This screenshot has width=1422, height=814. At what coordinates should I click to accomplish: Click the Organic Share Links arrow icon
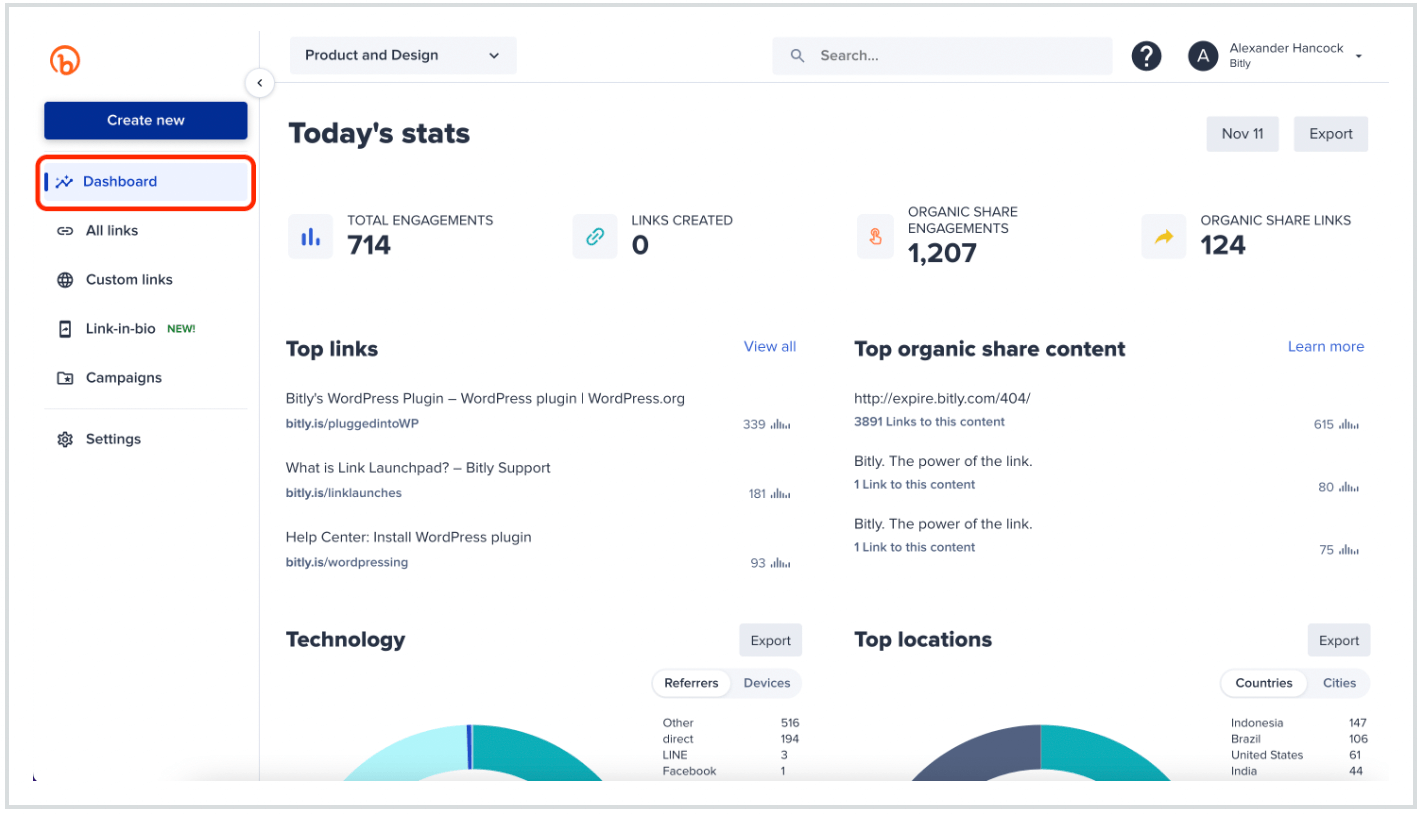(1163, 237)
